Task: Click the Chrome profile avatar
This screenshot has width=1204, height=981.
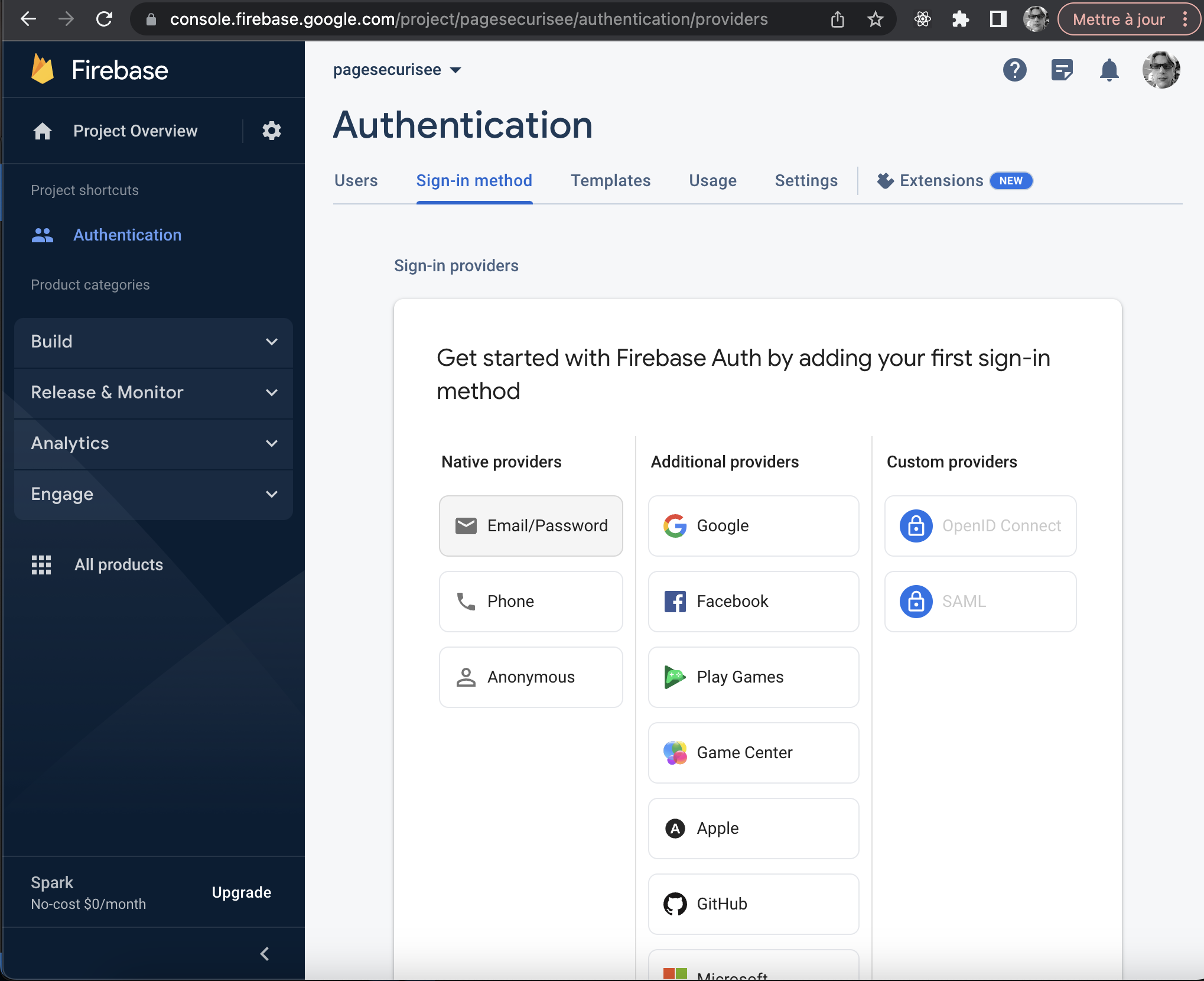Action: click(x=1036, y=19)
